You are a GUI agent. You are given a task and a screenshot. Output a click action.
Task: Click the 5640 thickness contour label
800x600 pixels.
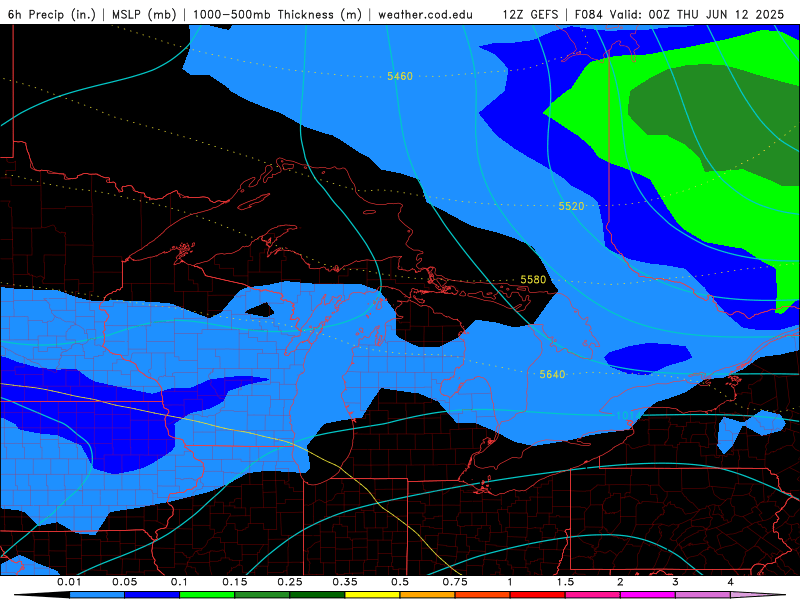coord(552,374)
